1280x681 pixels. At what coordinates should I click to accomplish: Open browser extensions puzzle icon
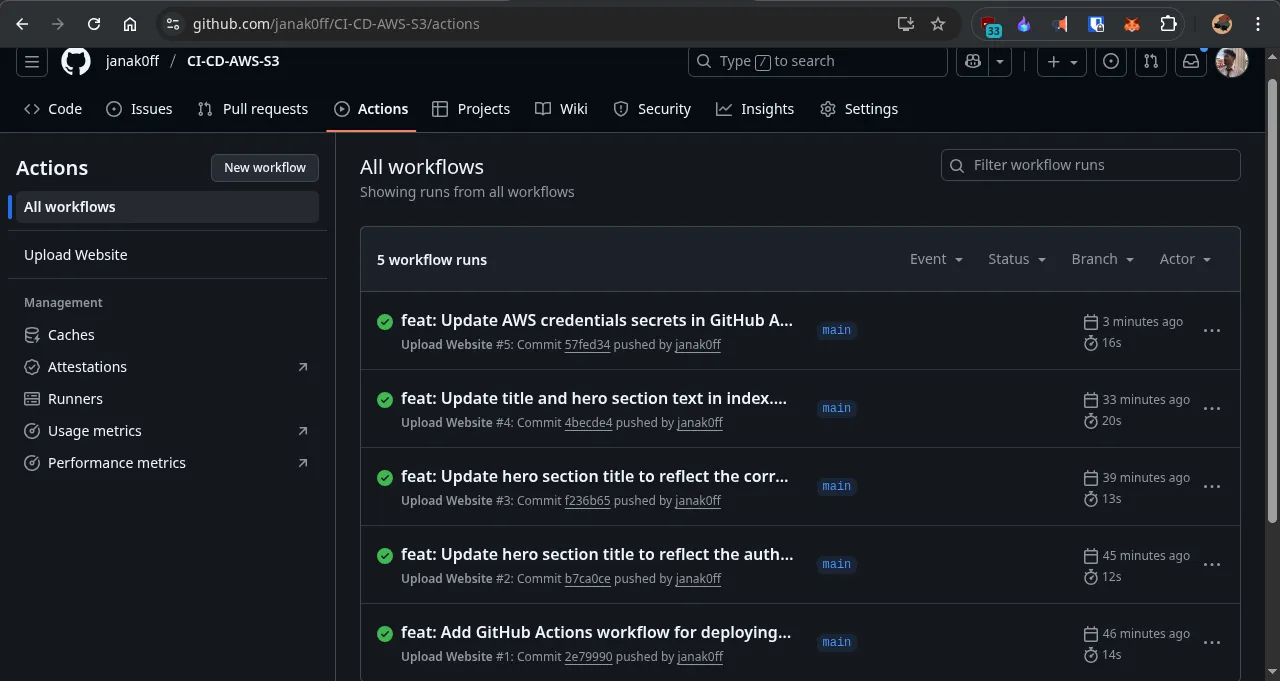click(1168, 24)
